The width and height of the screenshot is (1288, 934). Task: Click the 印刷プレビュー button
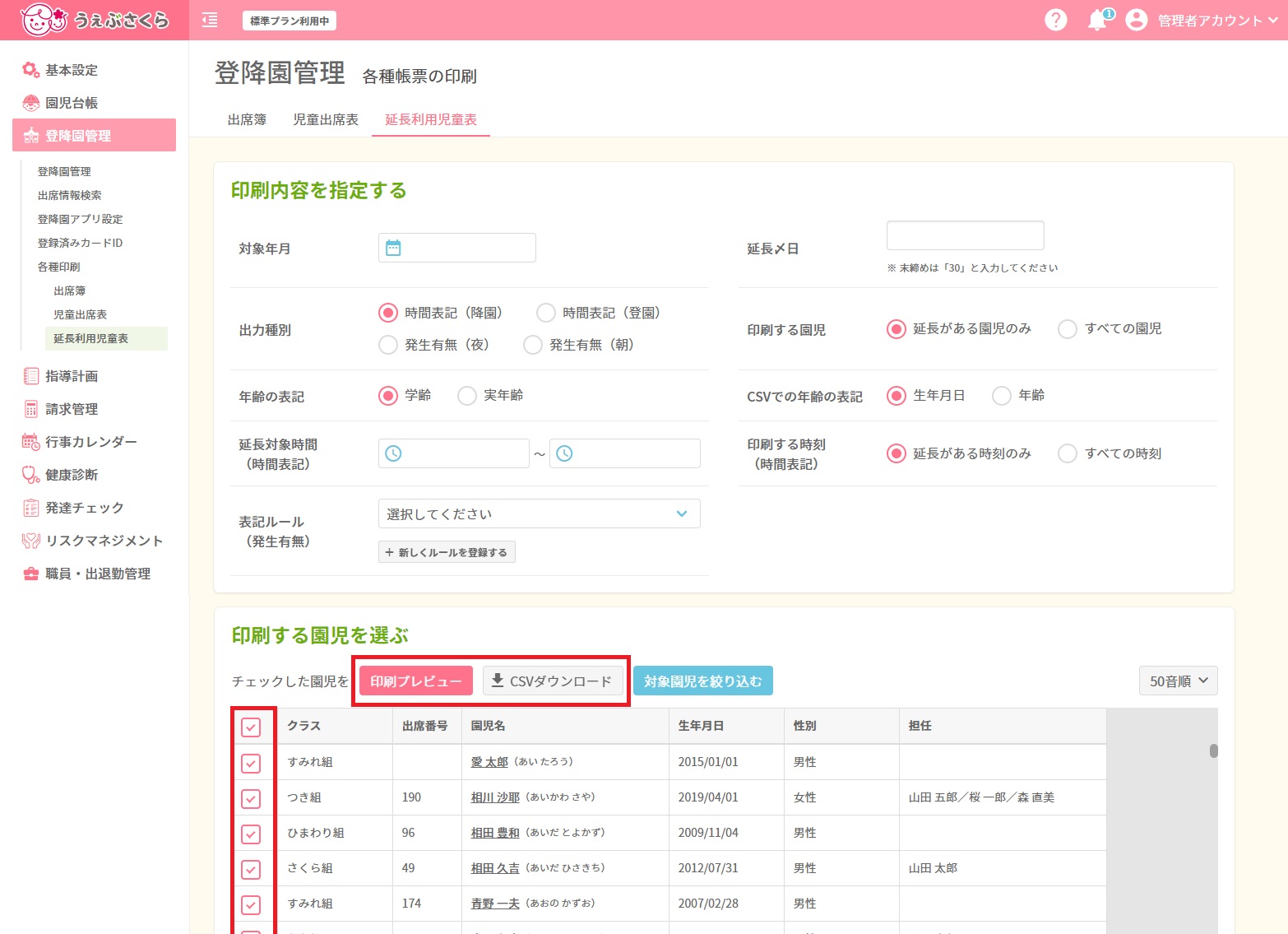point(416,681)
